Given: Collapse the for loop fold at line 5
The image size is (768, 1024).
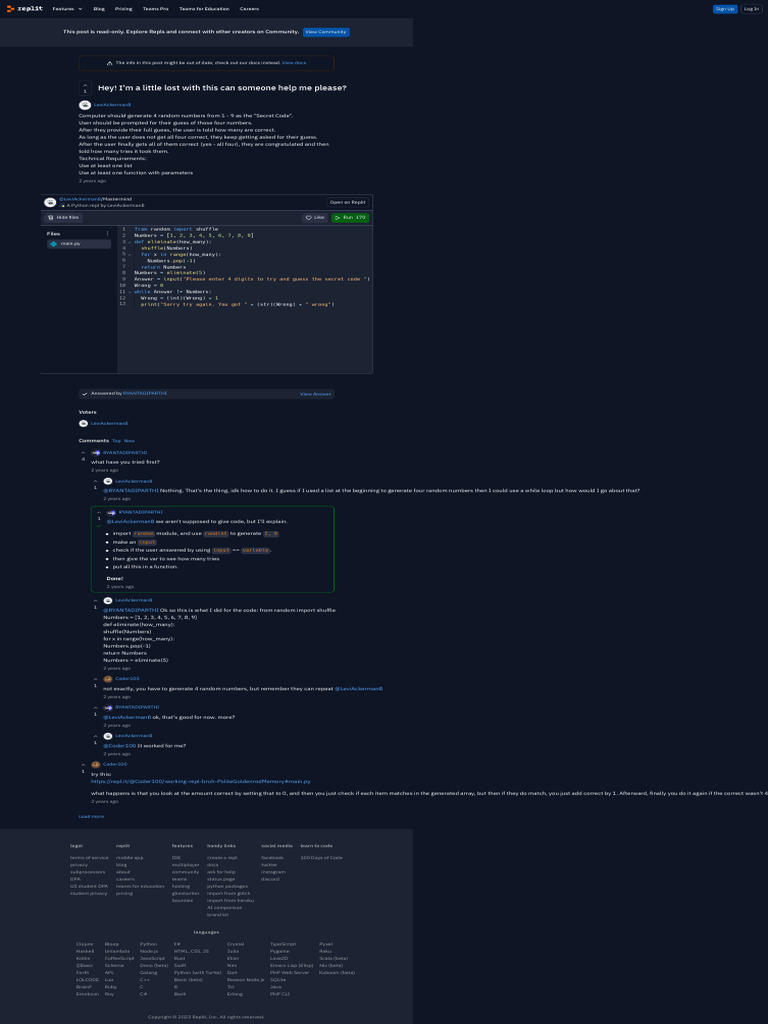Looking at the screenshot, I should click(x=129, y=254).
